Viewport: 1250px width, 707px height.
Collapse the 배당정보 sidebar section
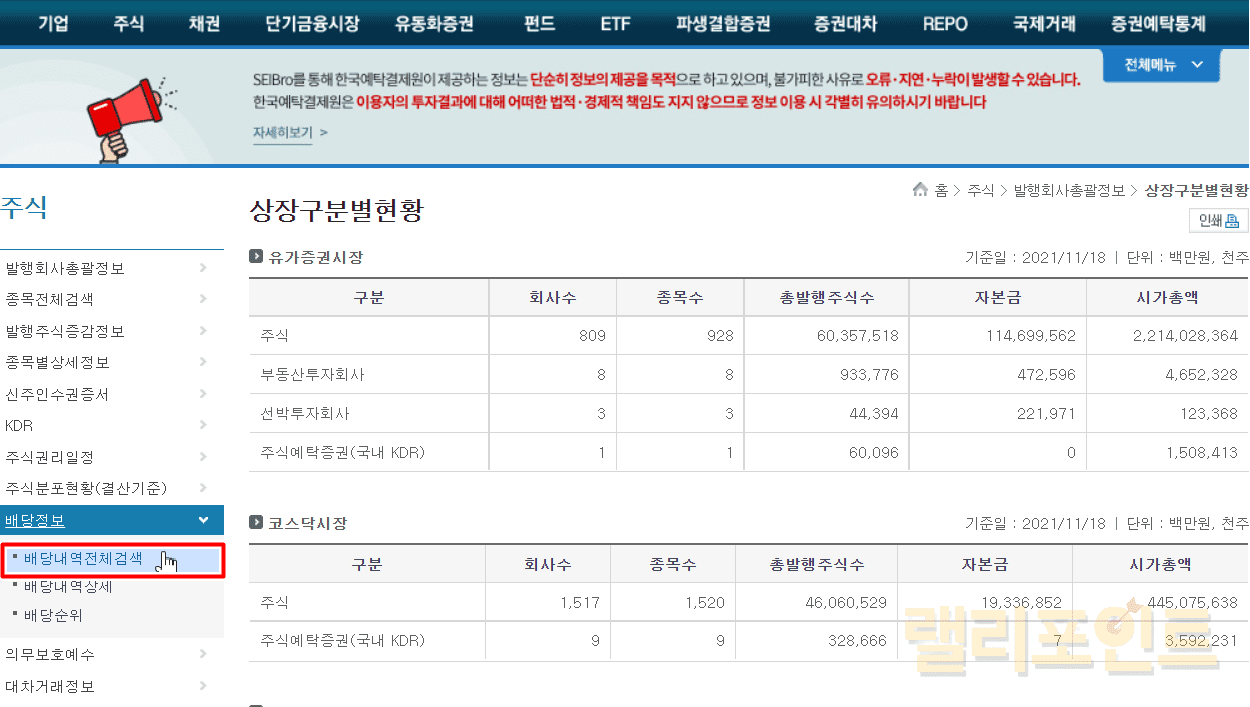click(203, 520)
